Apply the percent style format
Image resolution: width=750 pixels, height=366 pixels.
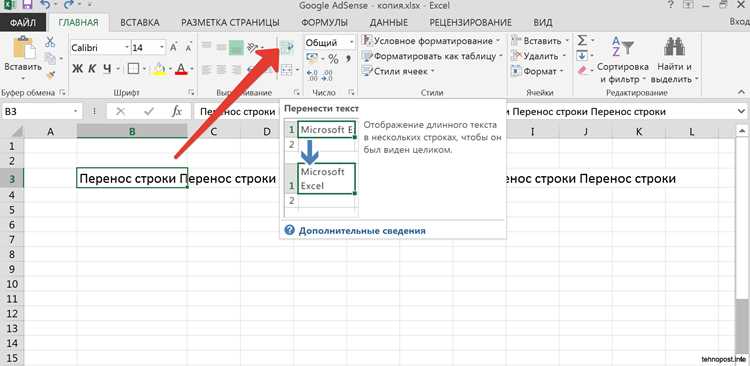pos(333,59)
